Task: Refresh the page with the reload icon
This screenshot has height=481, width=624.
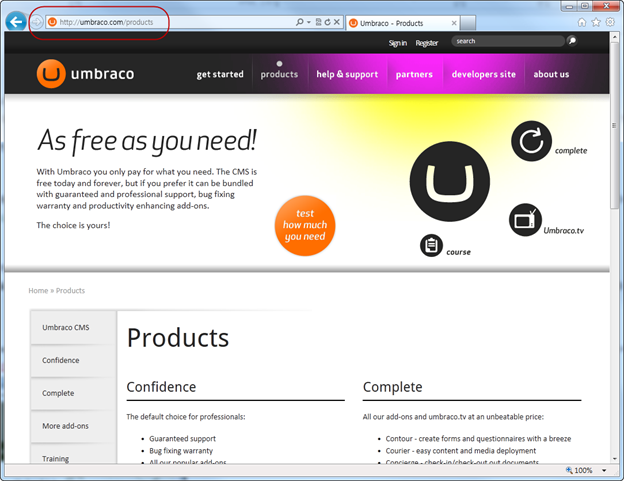Action: pyautogui.click(x=328, y=22)
